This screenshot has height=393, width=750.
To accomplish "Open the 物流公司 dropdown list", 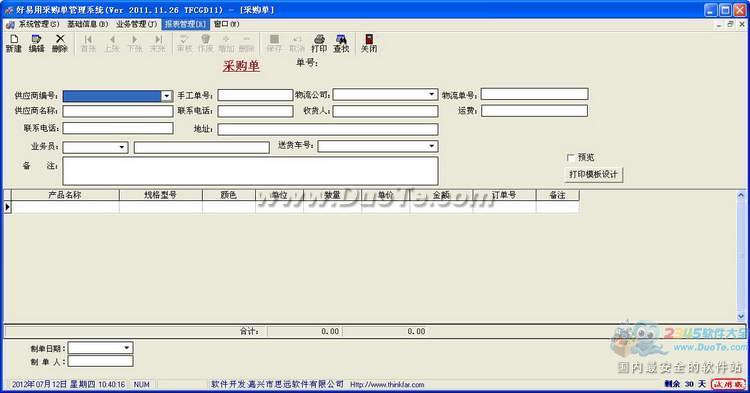I will pos(431,94).
